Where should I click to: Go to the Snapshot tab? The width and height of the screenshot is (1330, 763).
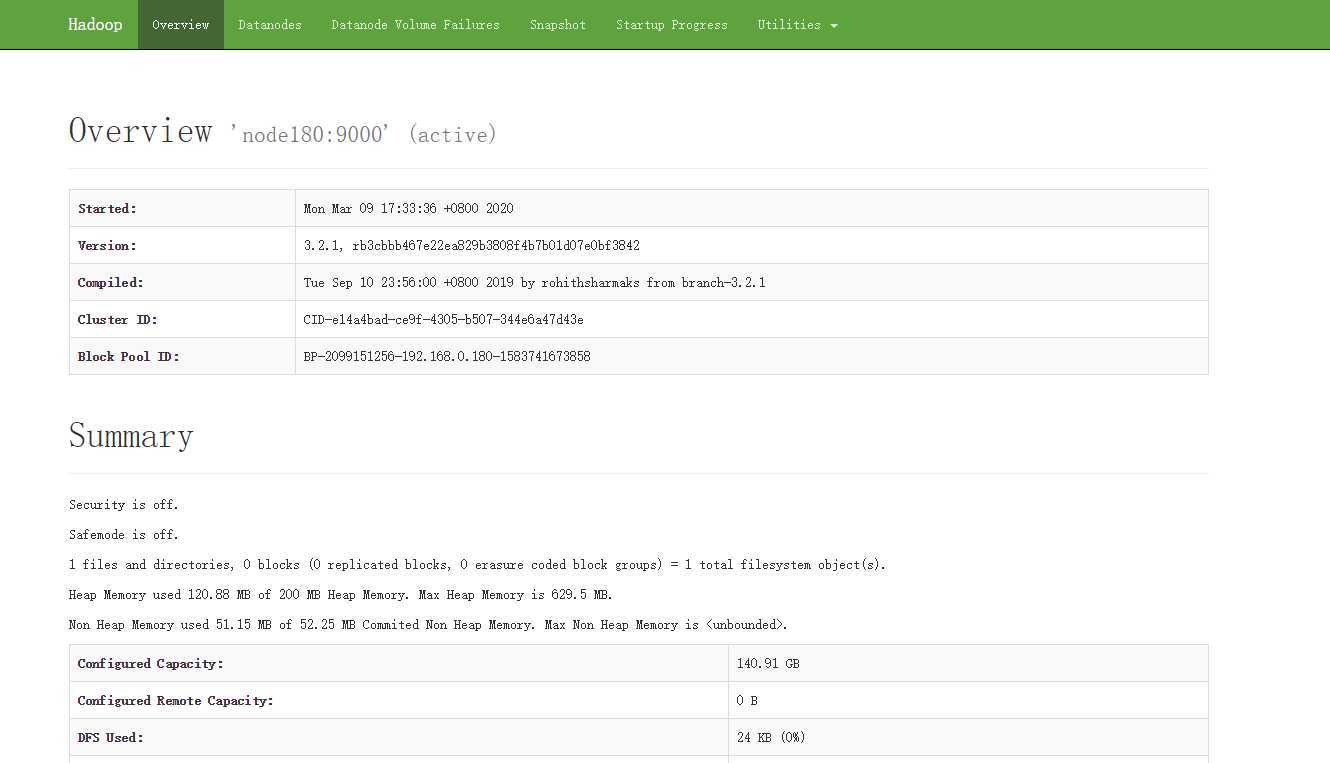pos(558,24)
